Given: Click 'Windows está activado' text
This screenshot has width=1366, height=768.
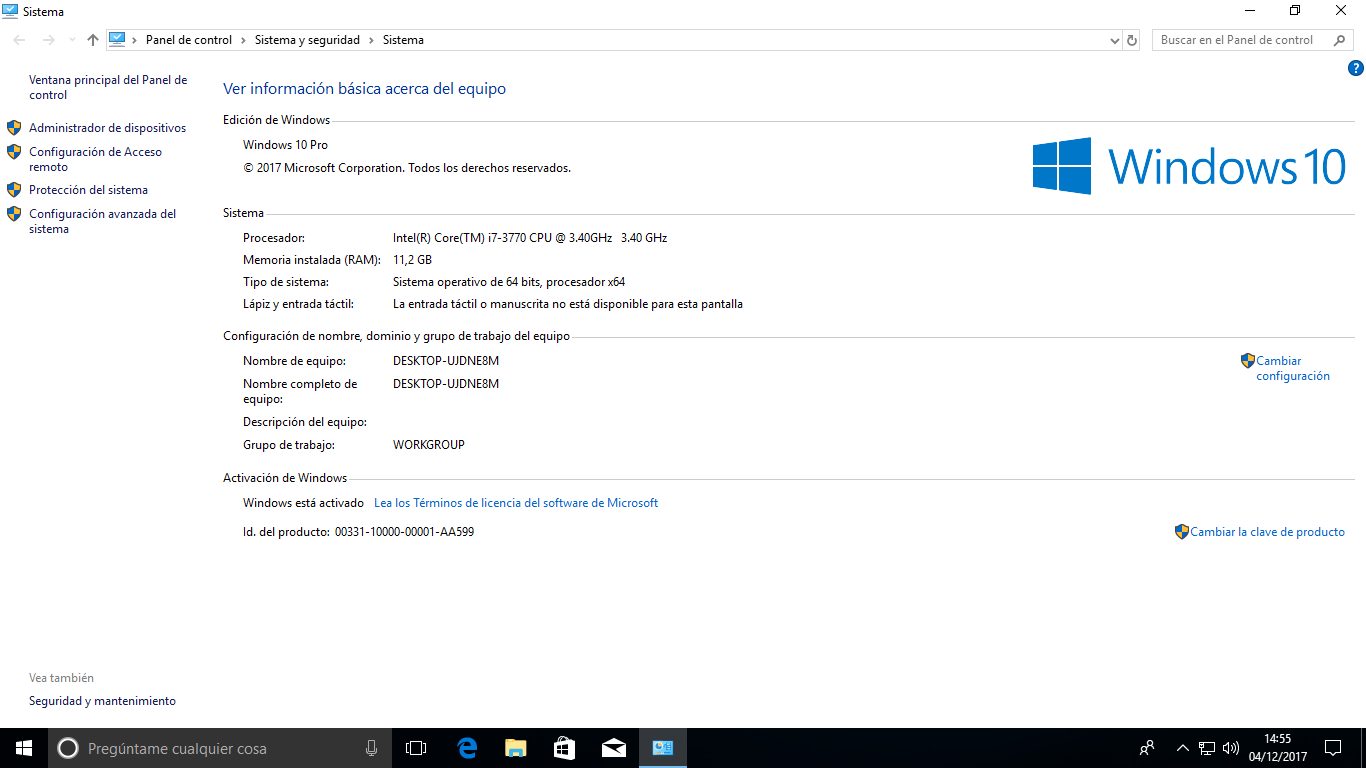Looking at the screenshot, I should coord(303,503).
